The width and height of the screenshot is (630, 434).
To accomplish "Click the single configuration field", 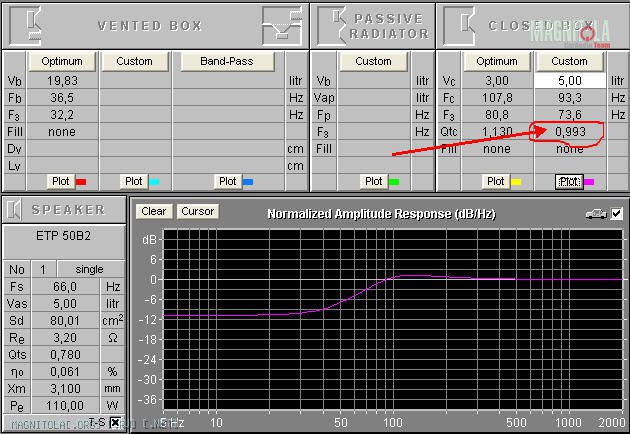I will click(90, 270).
